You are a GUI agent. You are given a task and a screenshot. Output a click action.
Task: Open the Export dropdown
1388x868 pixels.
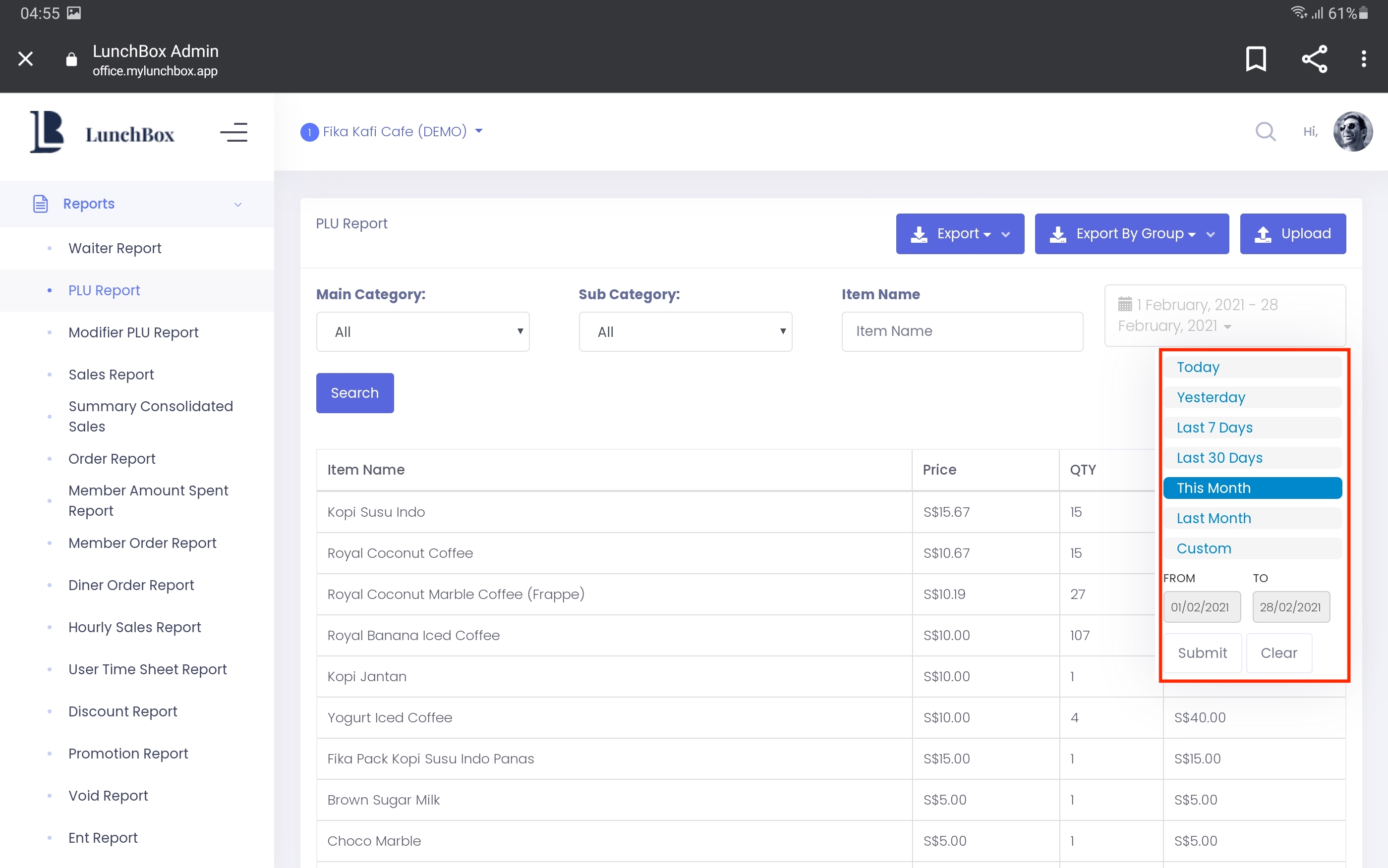pos(960,234)
